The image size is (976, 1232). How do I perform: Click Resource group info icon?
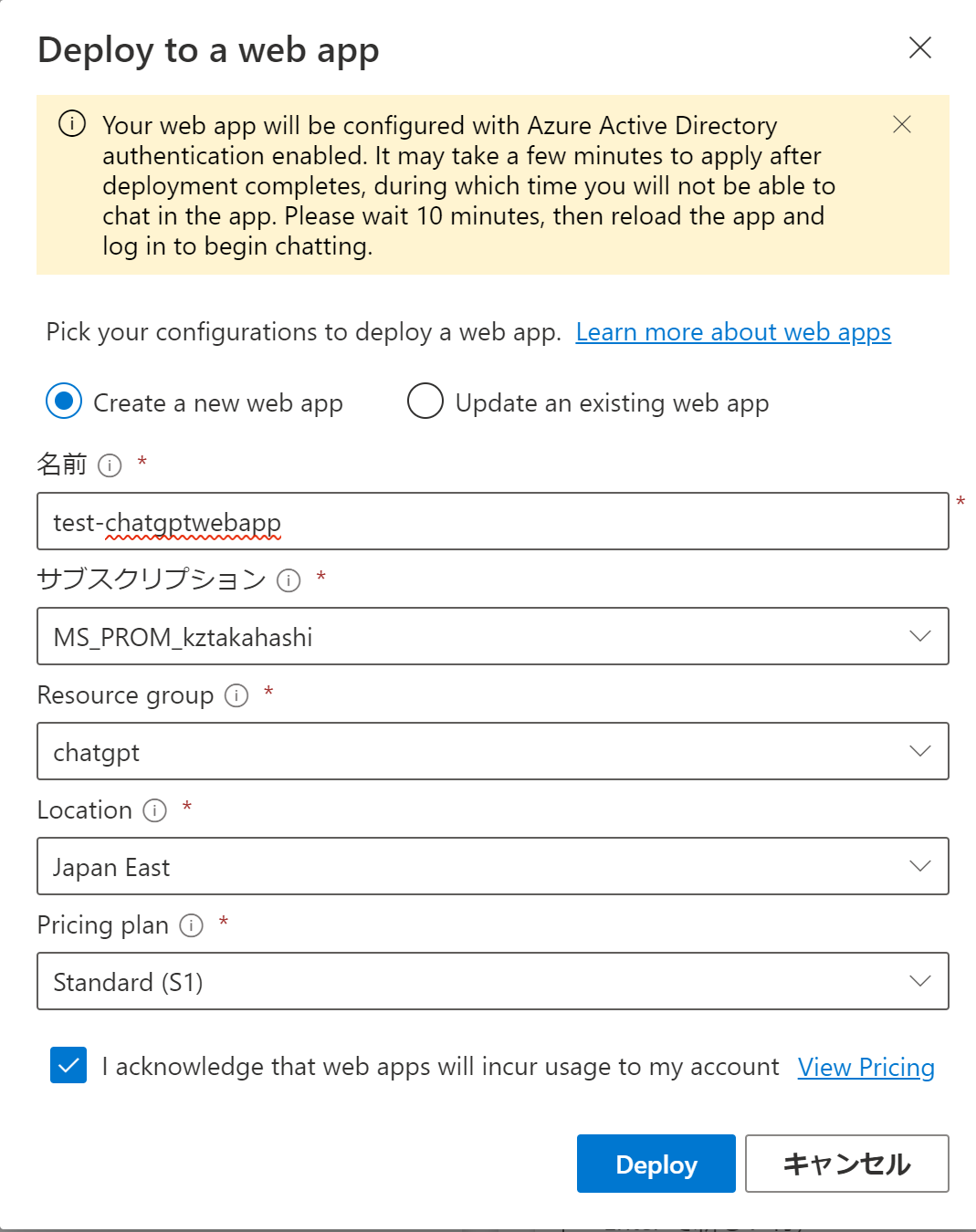pyautogui.click(x=236, y=696)
